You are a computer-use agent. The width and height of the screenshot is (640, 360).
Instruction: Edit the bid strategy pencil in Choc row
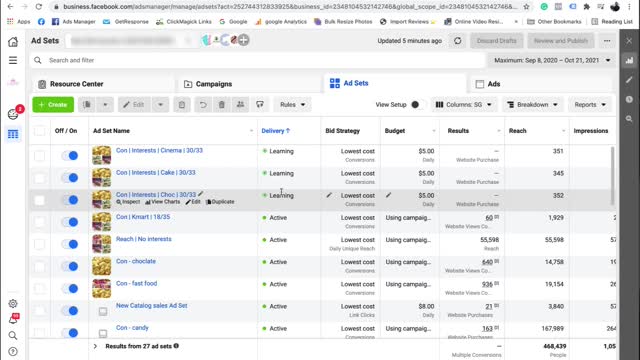[329, 195]
